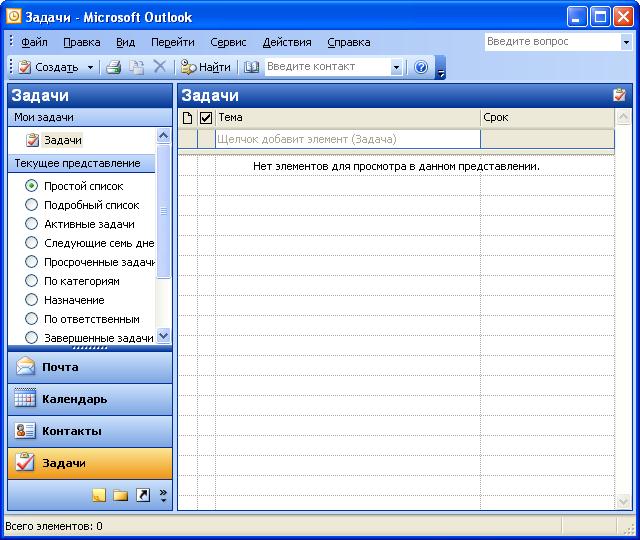
Task: Click new task icon in Задачи header
Action: (619, 95)
